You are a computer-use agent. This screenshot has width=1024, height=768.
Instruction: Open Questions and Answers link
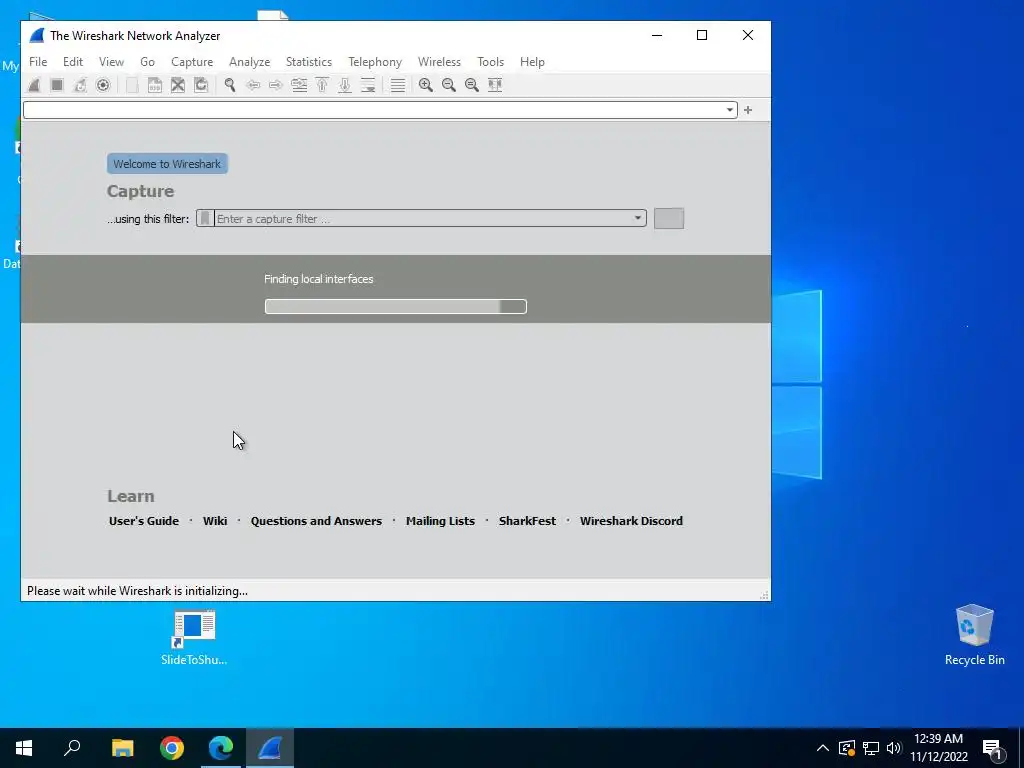pos(316,521)
